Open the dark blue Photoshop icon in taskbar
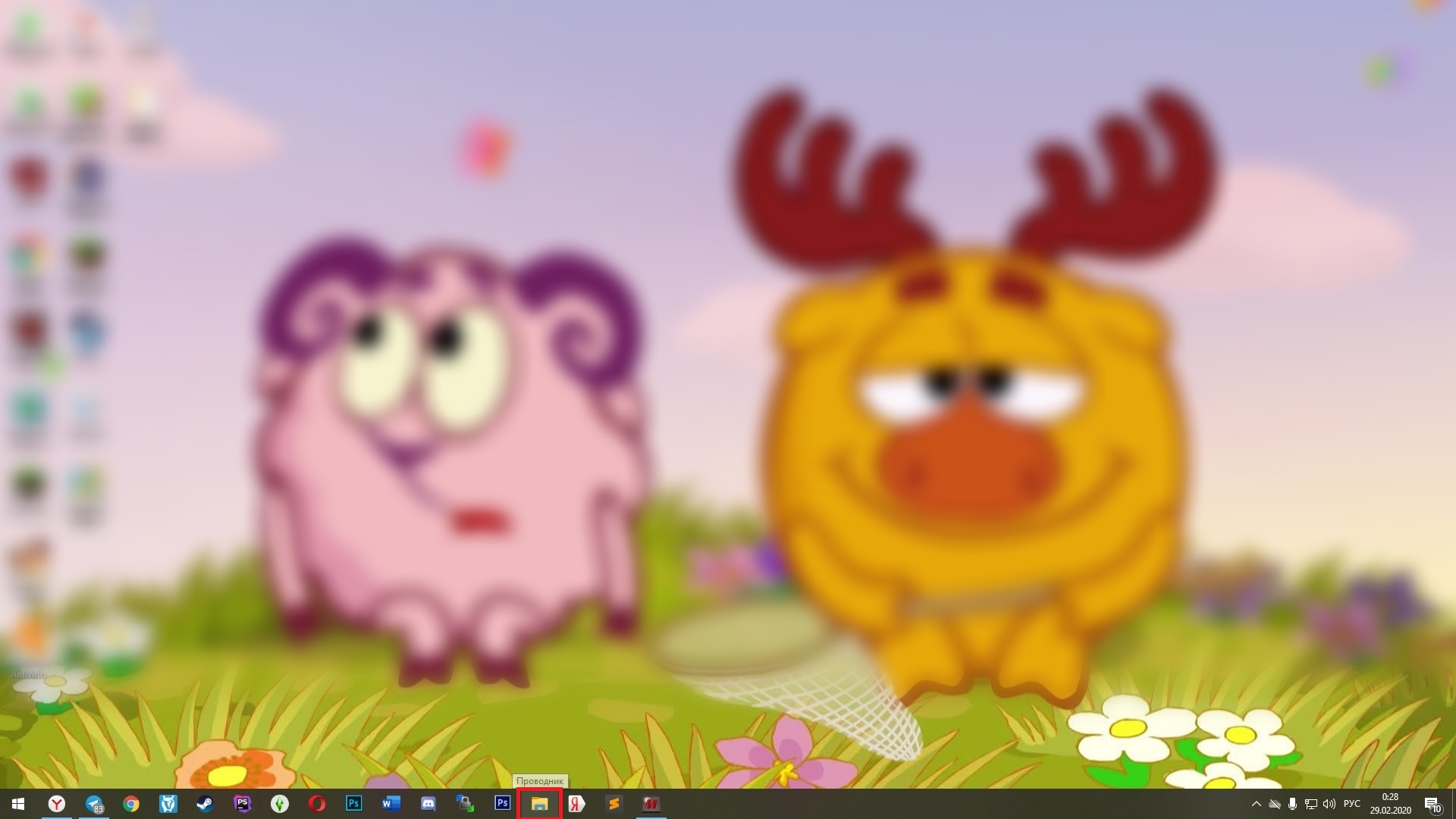 pyautogui.click(x=502, y=804)
